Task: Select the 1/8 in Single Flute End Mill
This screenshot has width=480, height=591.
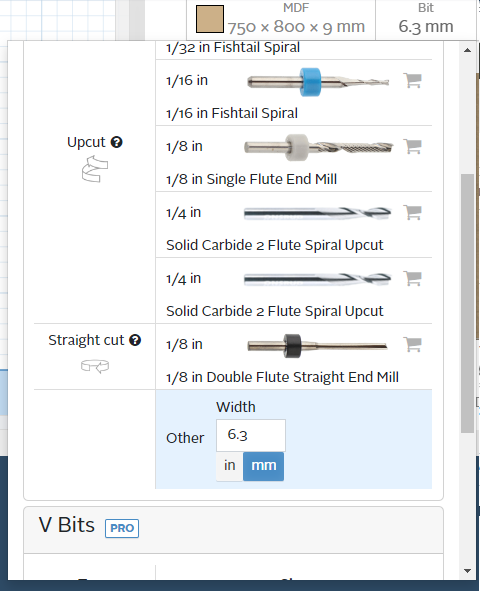Action: 294,159
